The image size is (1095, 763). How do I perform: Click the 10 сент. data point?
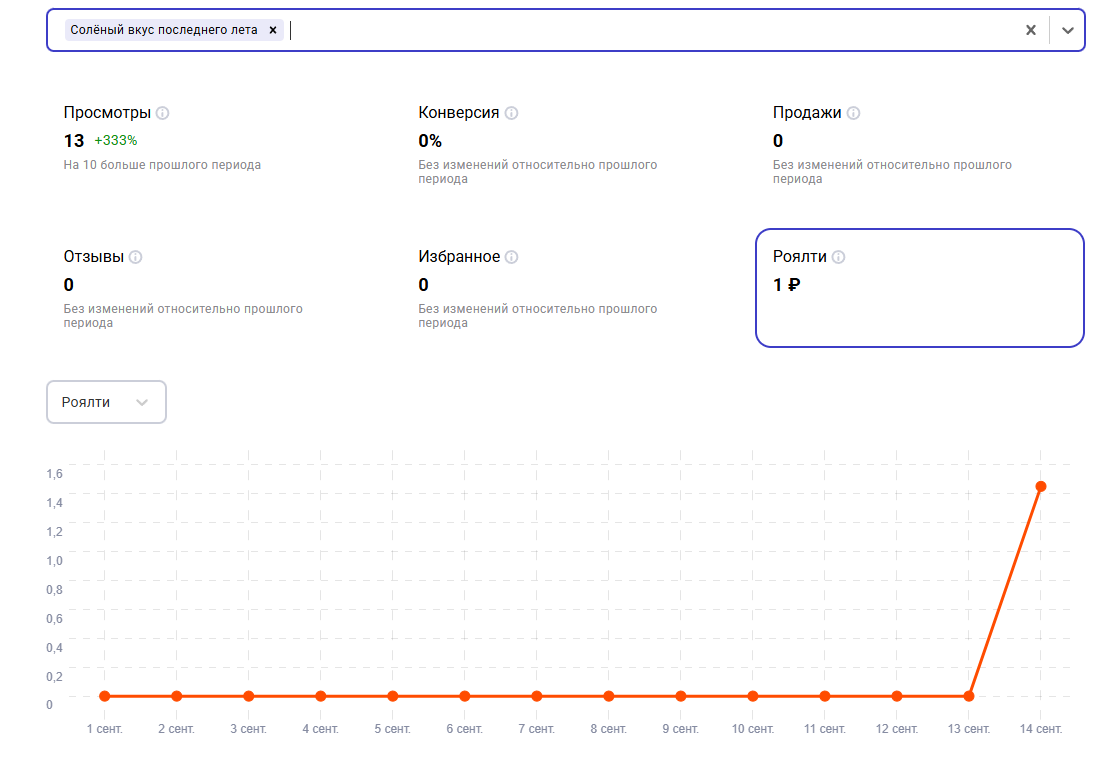point(753,696)
